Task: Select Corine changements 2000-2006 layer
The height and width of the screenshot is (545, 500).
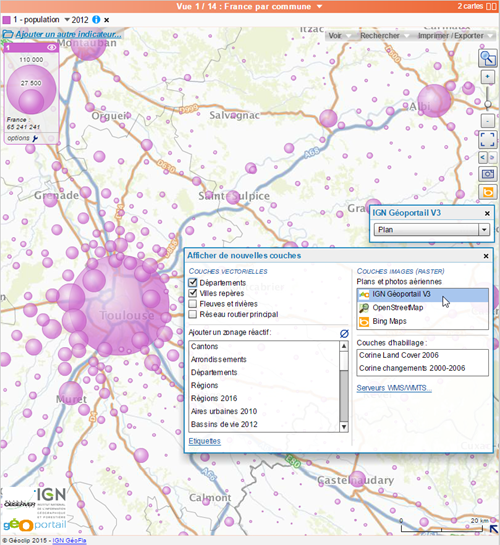Action: 423,368
